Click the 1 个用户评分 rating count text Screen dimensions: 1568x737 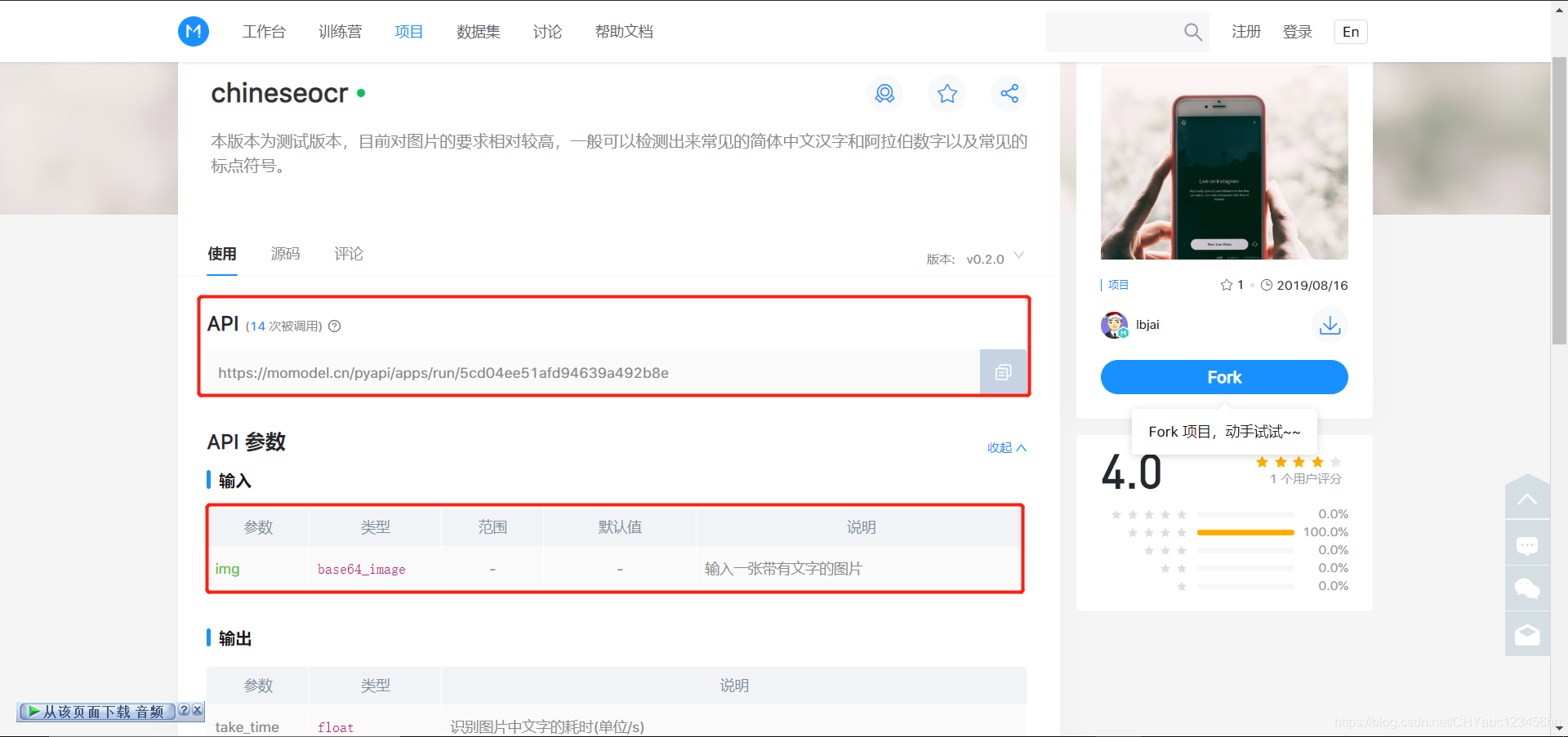coord(1305,479)
